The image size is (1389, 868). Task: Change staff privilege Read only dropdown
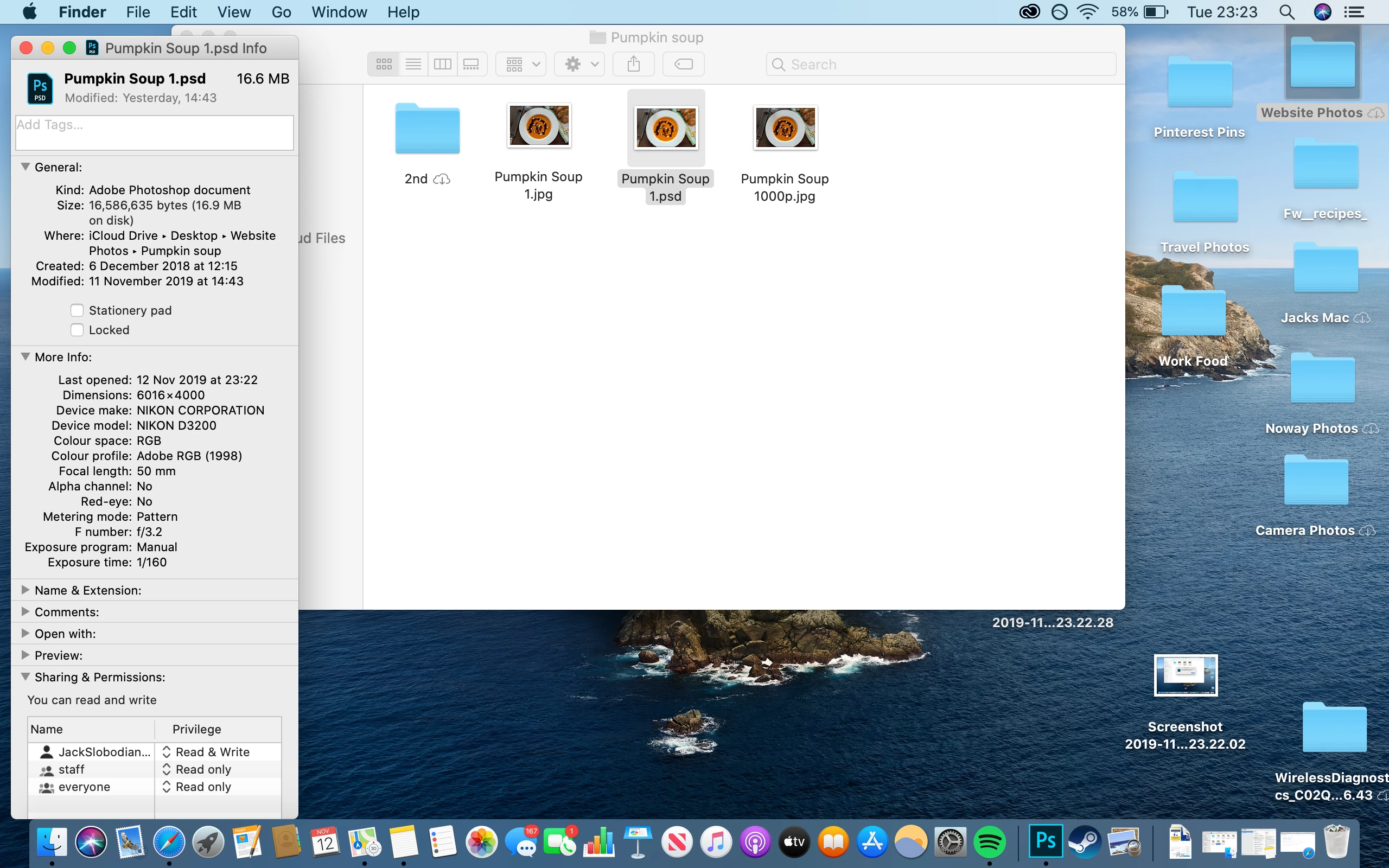pos(197,769)
